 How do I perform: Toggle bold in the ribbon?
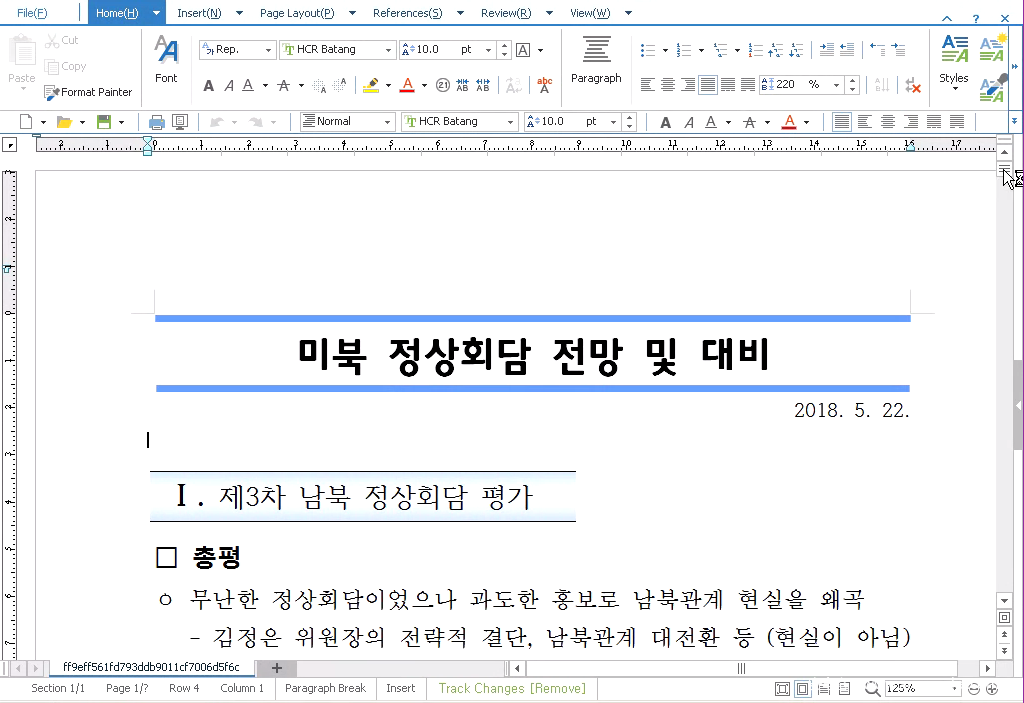point(208,86)
